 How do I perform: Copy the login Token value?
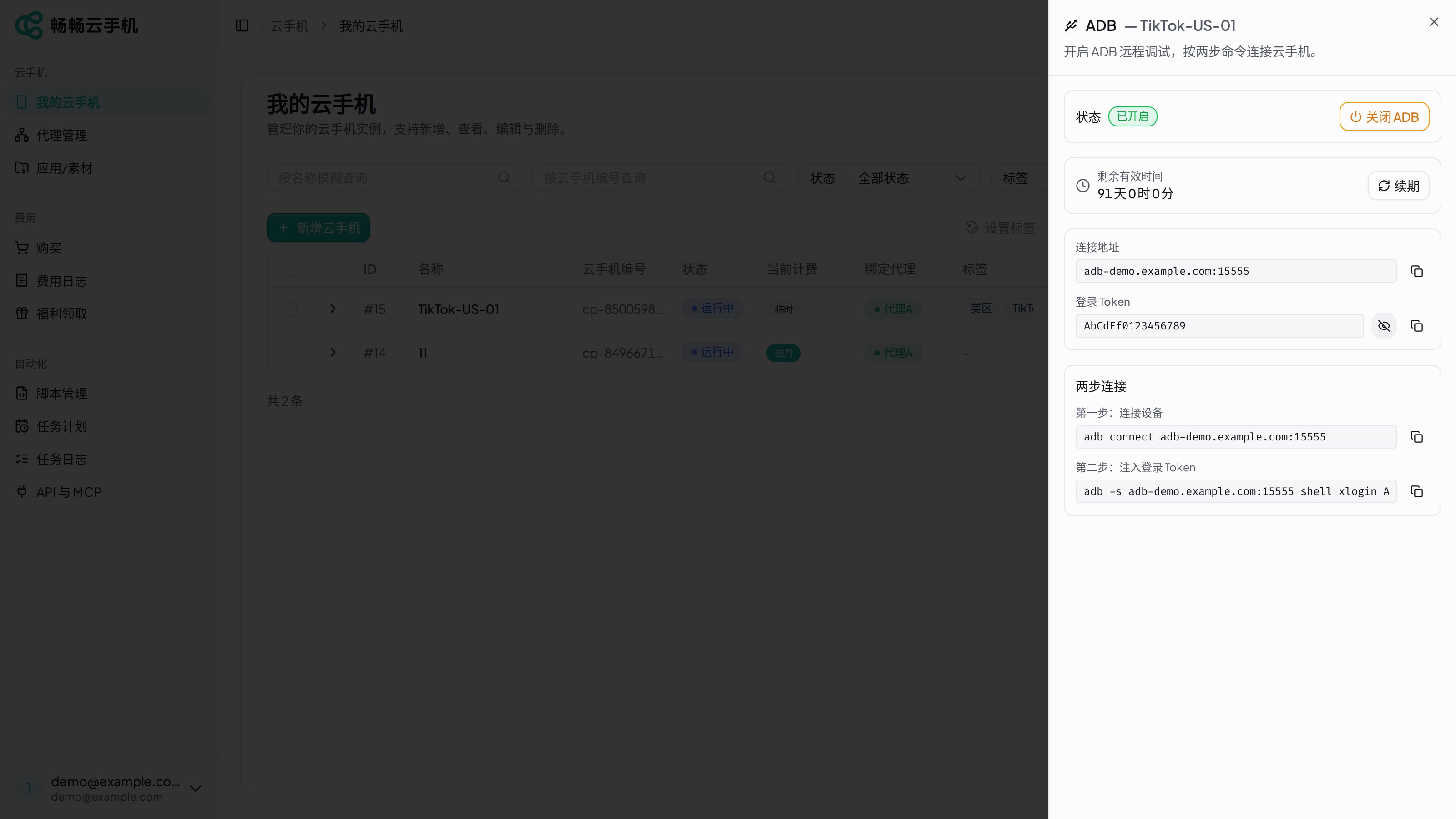[x=1416, y=326]
